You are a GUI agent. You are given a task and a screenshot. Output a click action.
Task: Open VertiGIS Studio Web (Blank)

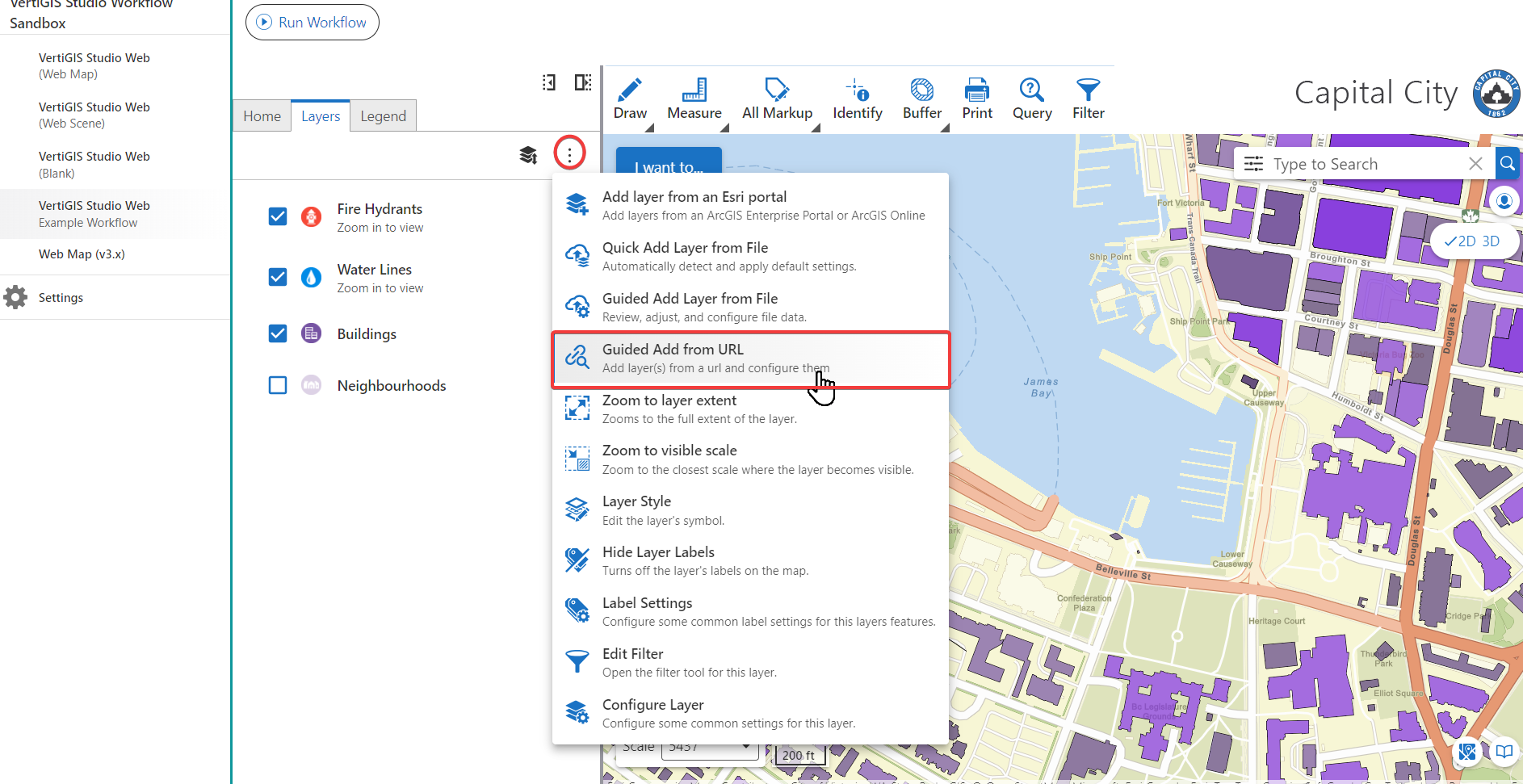click(x=115, y=165)
